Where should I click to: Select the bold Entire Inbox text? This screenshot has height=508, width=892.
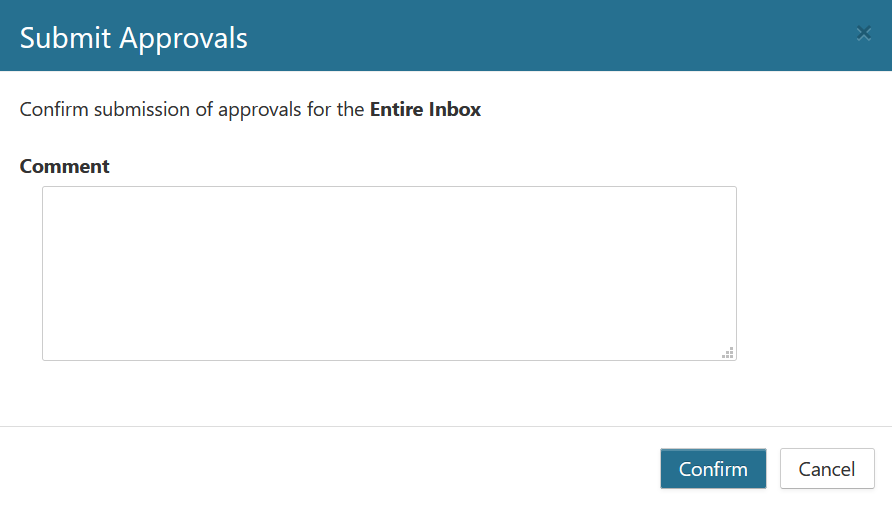[425, 110]
